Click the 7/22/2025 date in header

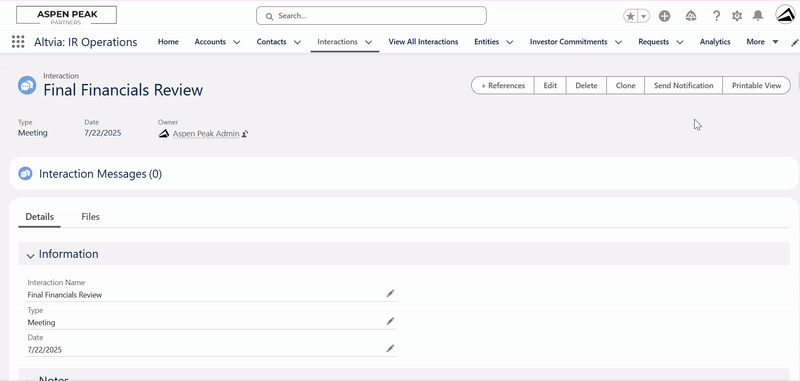point(103,133)
